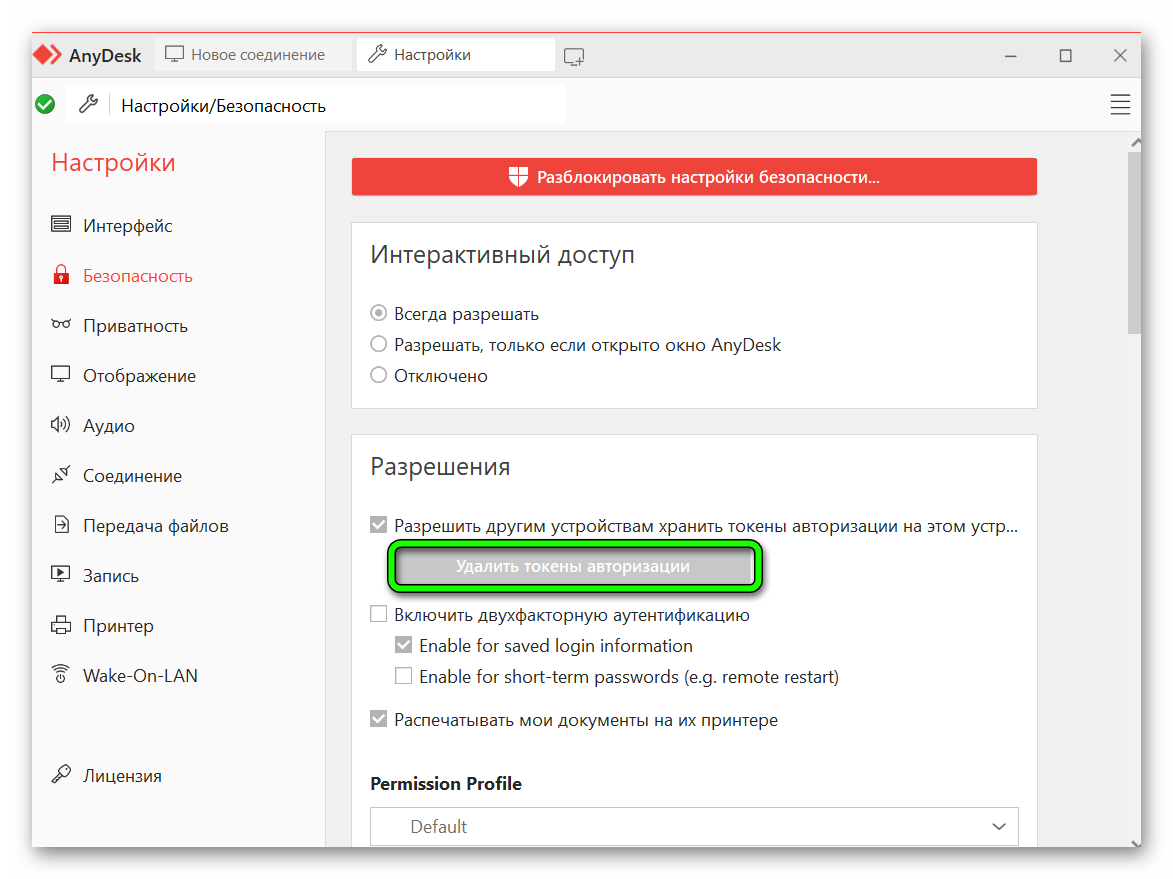Click the Разрешения section heading
The height and width of the screenshot is (879, 1173).
tap(440, 466)
